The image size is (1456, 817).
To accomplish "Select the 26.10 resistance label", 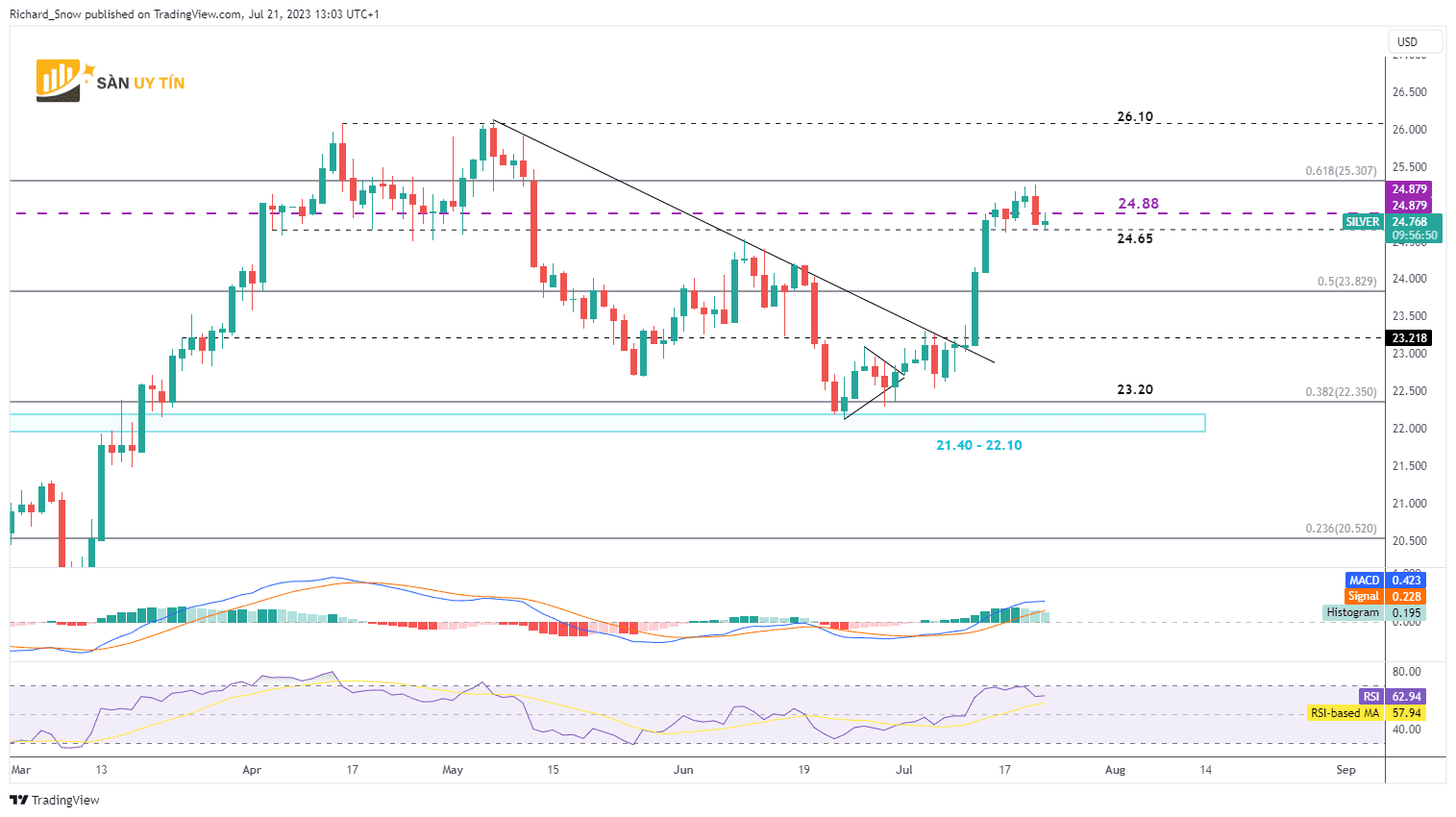I will [1134, 116].
